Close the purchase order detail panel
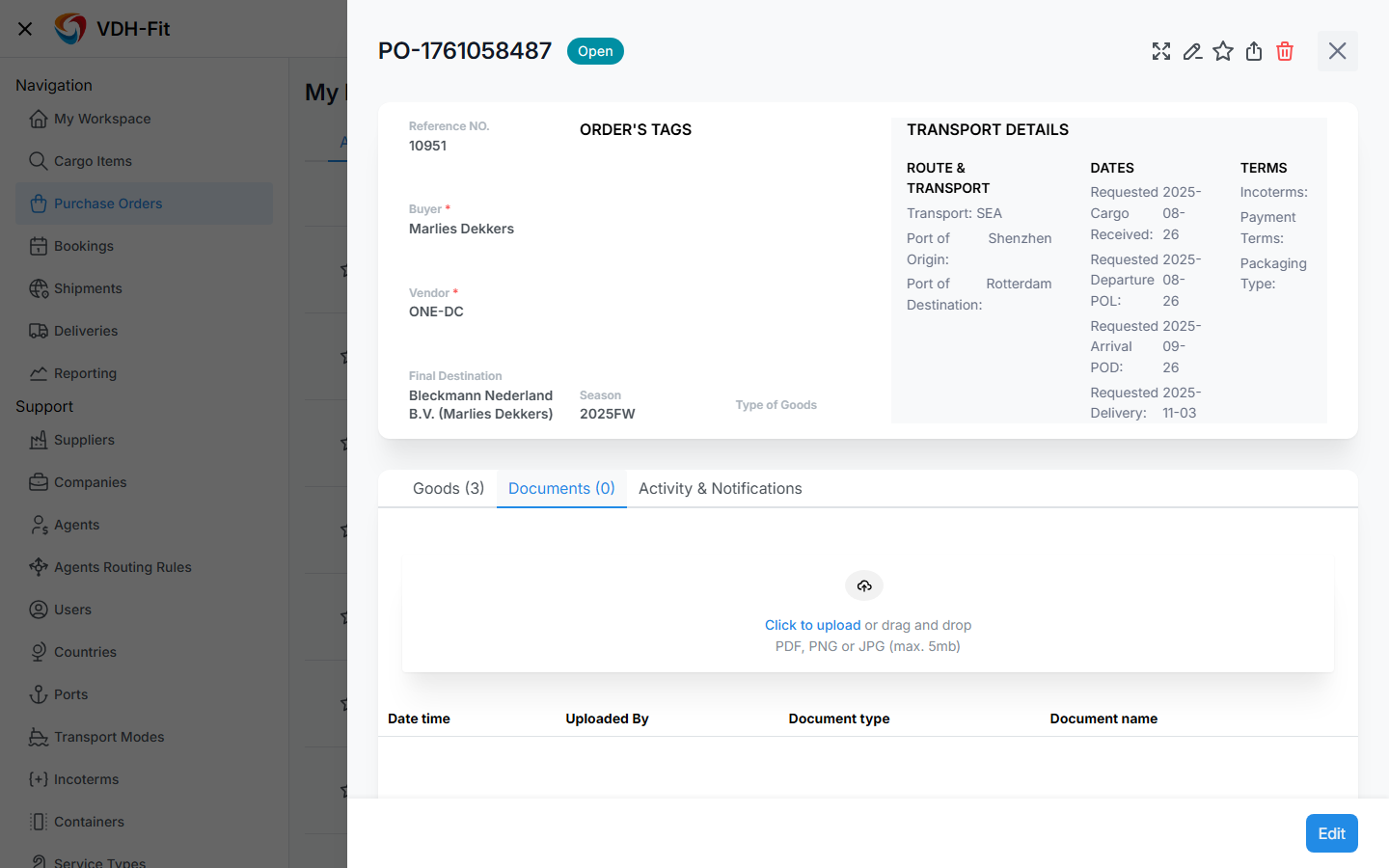The width and height of the screenshot is (1389, 868). (1337, 51)
